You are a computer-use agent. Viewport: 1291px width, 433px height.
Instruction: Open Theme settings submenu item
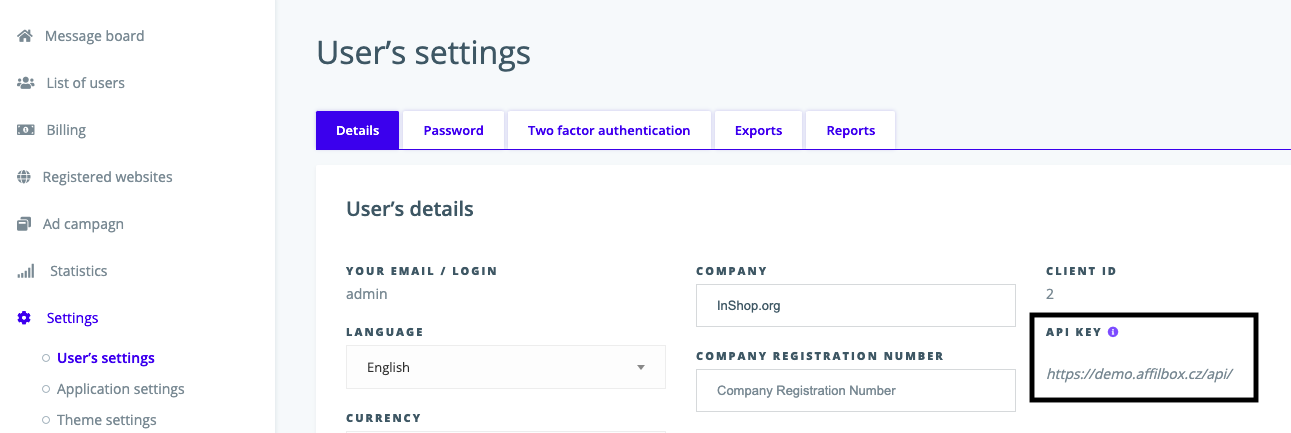[106, 420]
